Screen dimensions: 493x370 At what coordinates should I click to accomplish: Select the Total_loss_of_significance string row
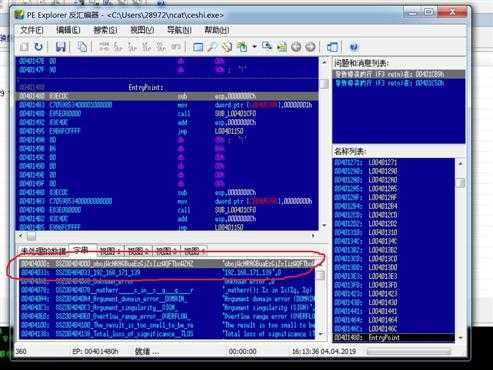click(x=167, y=333)
